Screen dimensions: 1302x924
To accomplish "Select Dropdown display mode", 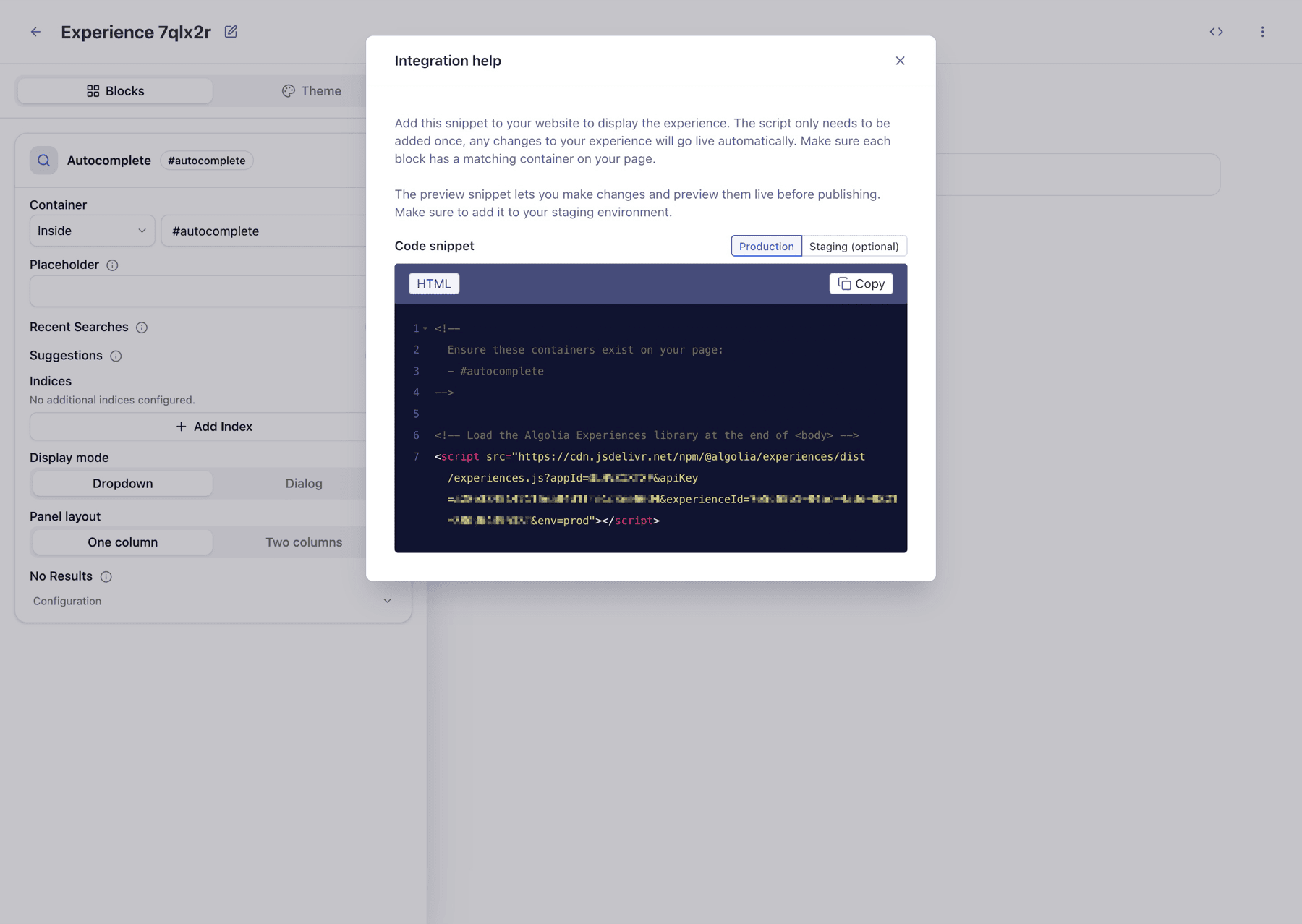I will (x=122, y=484).
